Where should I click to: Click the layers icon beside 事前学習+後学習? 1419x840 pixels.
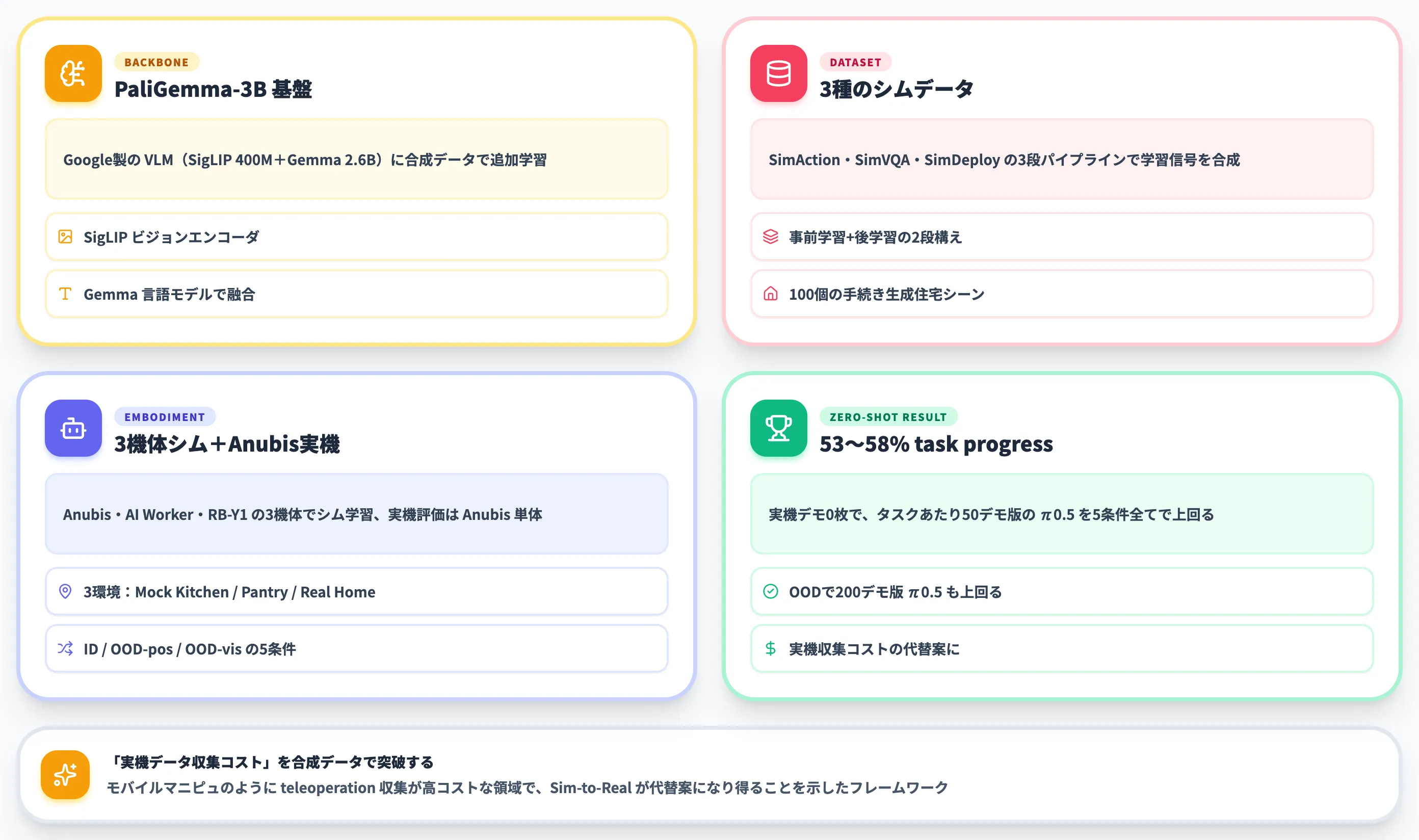click(770, 237)
